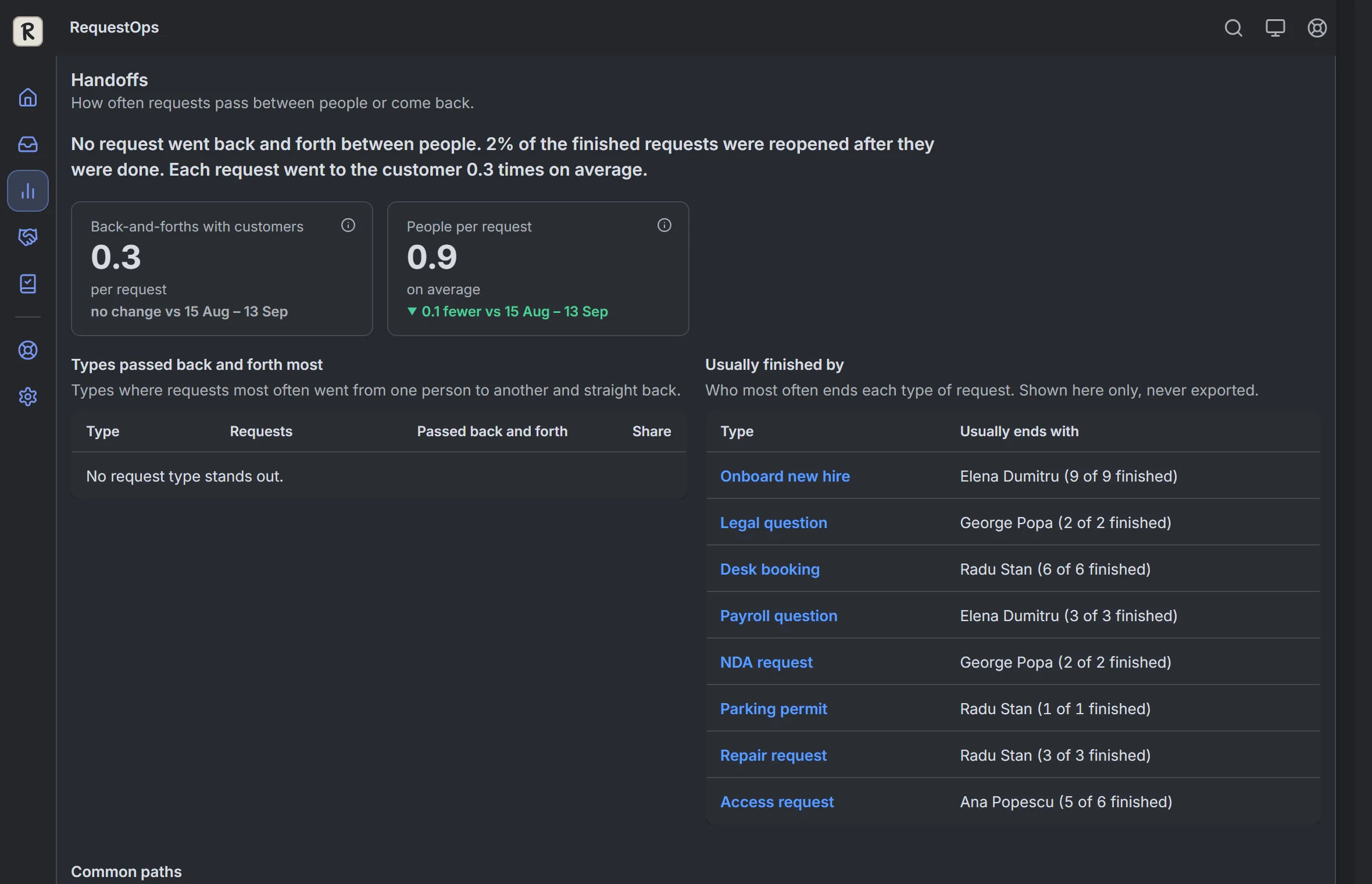Open the inbox tray icon in sidebar
Image resolution: width=1372 pixels, height=884 pixels.
click(28, 144)
